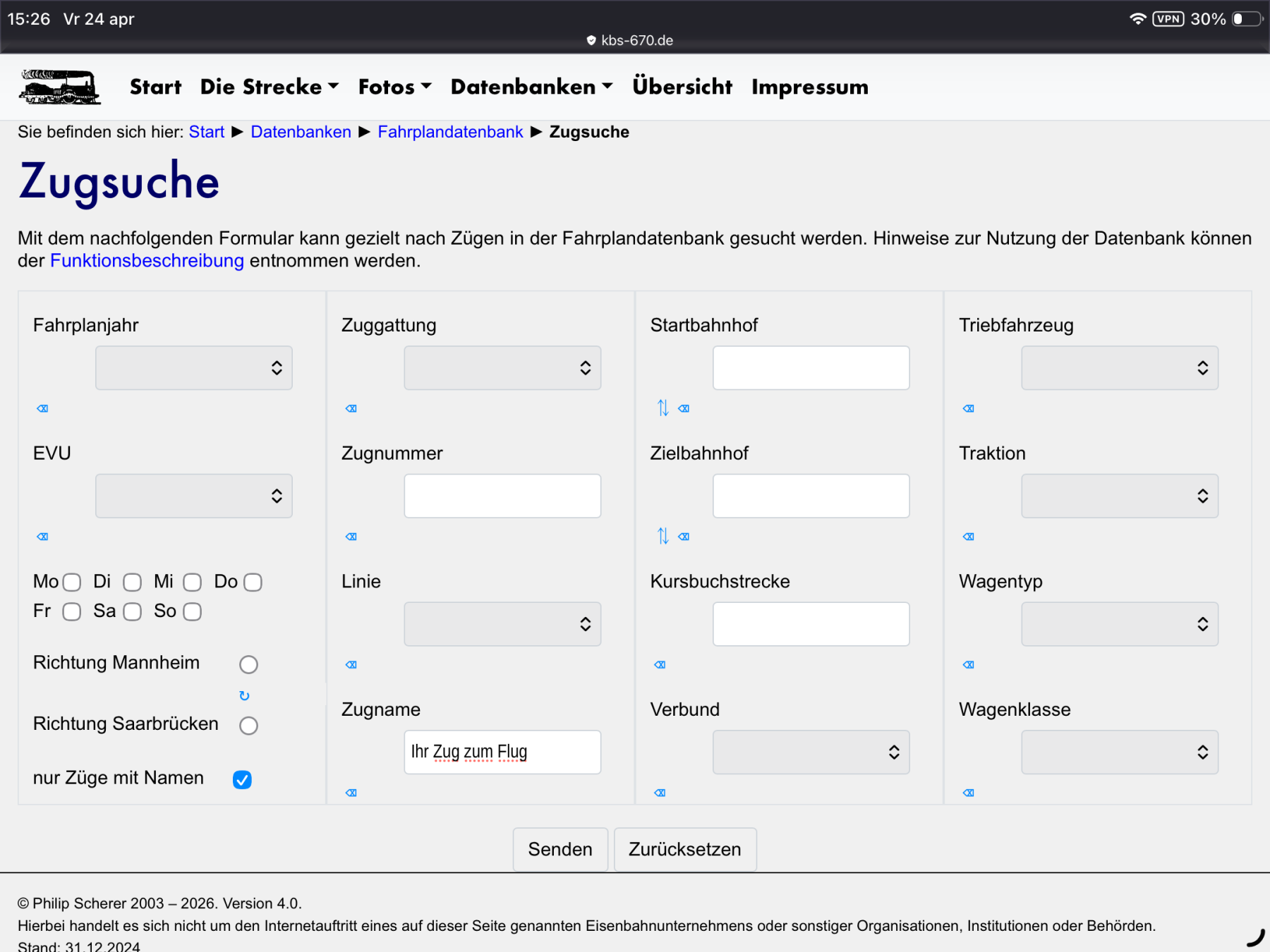
Task: Focus the Startbahnhof text field
Action: pos(811,368)
